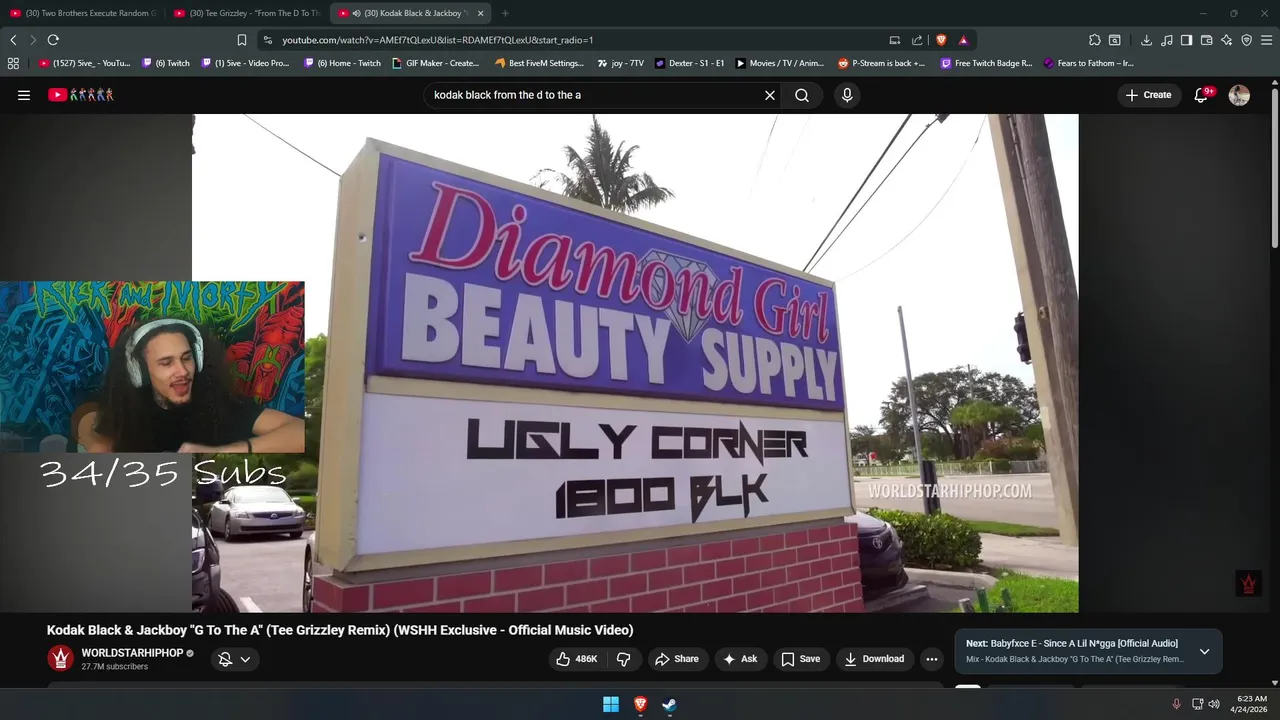Open the YouTube account avatar menu
1280x720 pixels.
click(x=1239, y=95)
